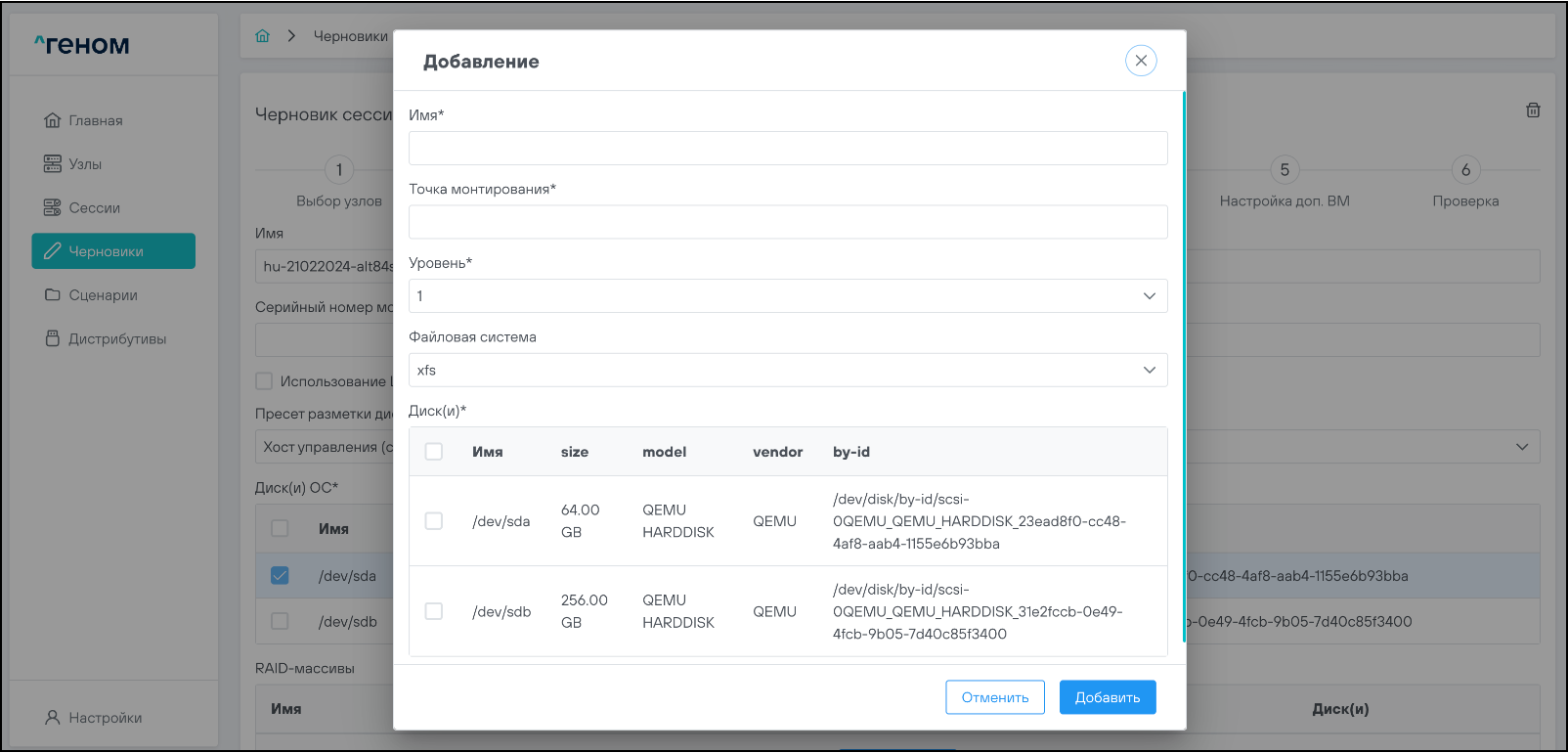The height and width of the screenshot is (753, 1568).
Task: Click the Имя input field in the dialog
Action: [787, 149]
